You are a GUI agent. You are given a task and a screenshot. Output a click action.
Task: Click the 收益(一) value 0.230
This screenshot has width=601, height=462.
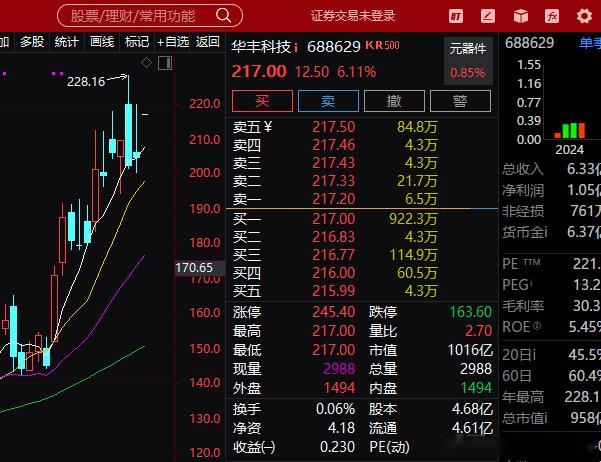pos(338,447)
